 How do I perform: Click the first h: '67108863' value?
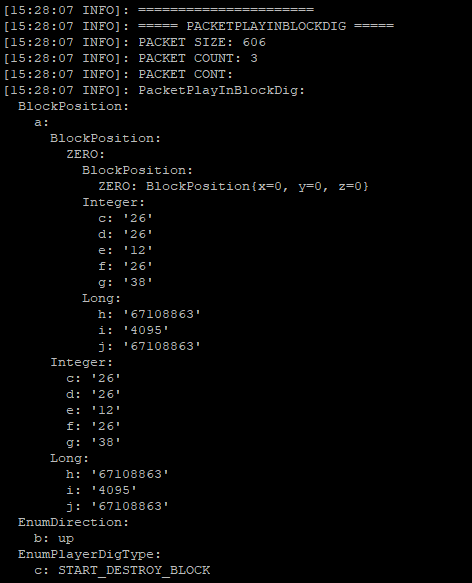pos(149,314)
